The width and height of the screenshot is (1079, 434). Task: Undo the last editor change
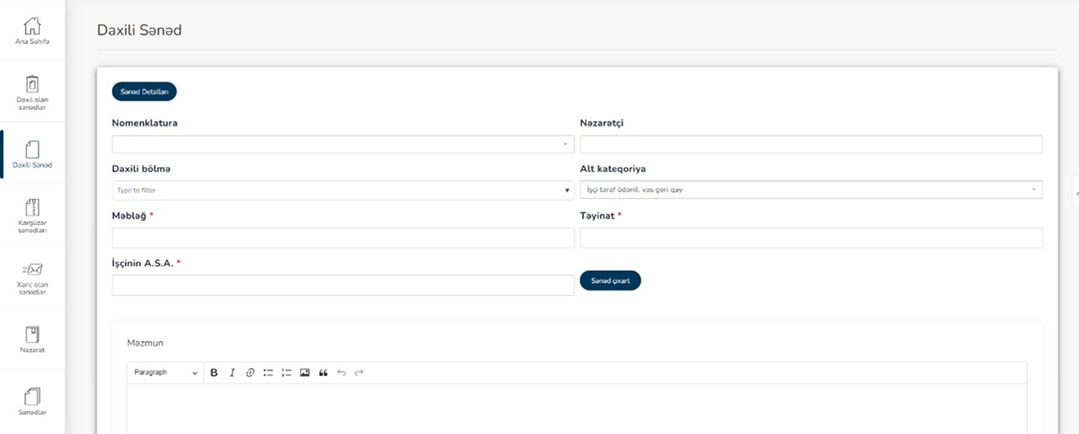pyautogui.click(x=341, y=373)
